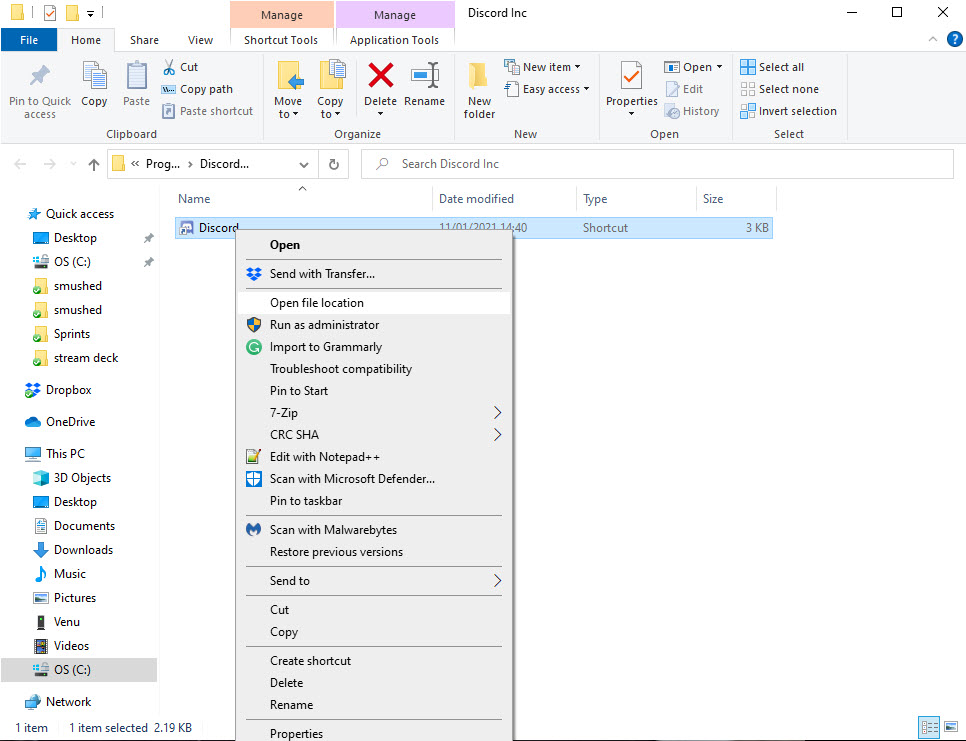This screenshot has height=741, width=966.
Task: Click Troubleshoot compatibility in context menu
Action: 373,369
